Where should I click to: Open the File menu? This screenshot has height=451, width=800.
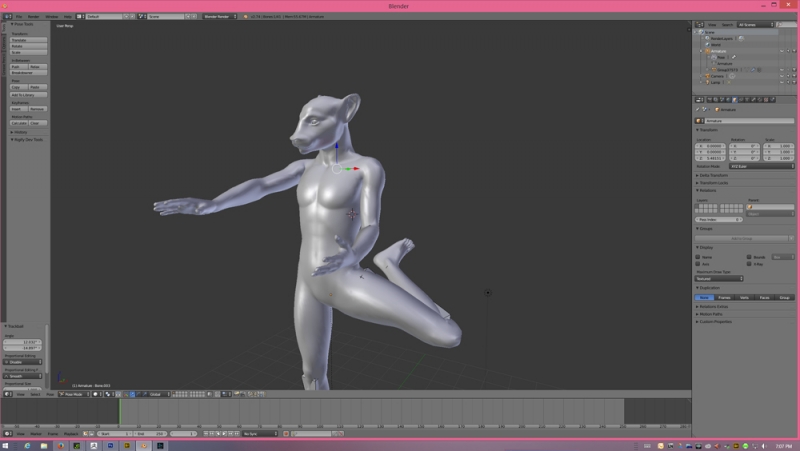click(x=19, y=16)
